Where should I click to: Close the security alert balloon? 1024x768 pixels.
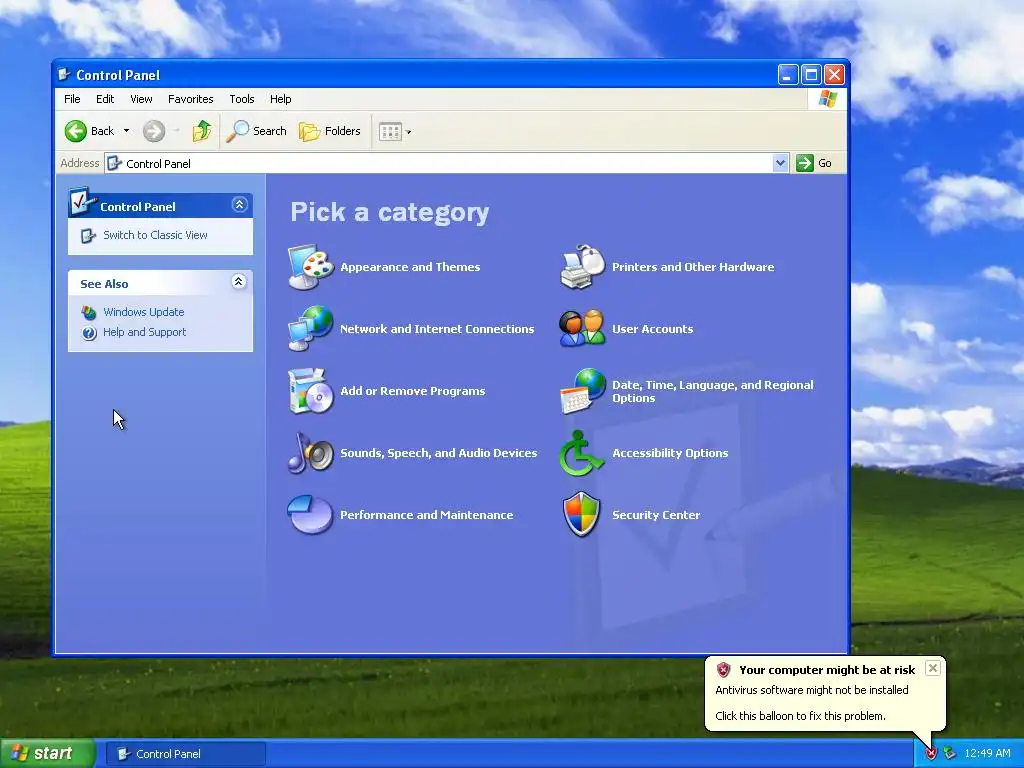click(x=933, y=667)
